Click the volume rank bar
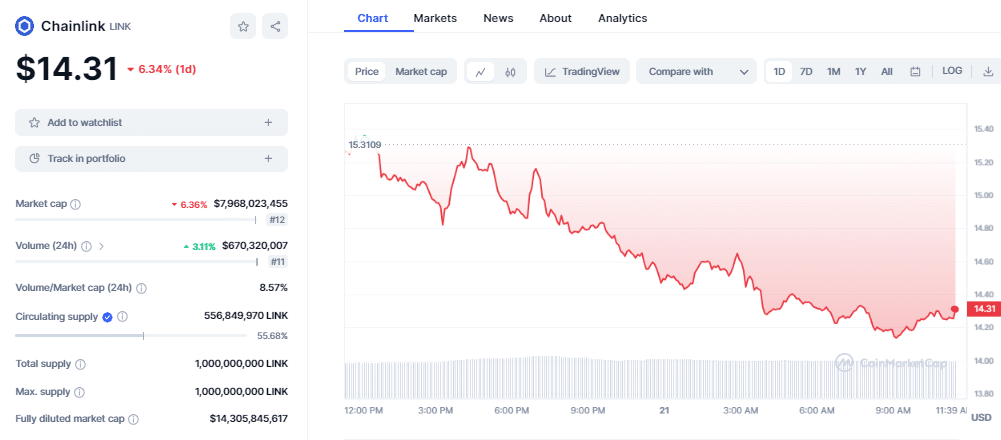 coord(137,261)
